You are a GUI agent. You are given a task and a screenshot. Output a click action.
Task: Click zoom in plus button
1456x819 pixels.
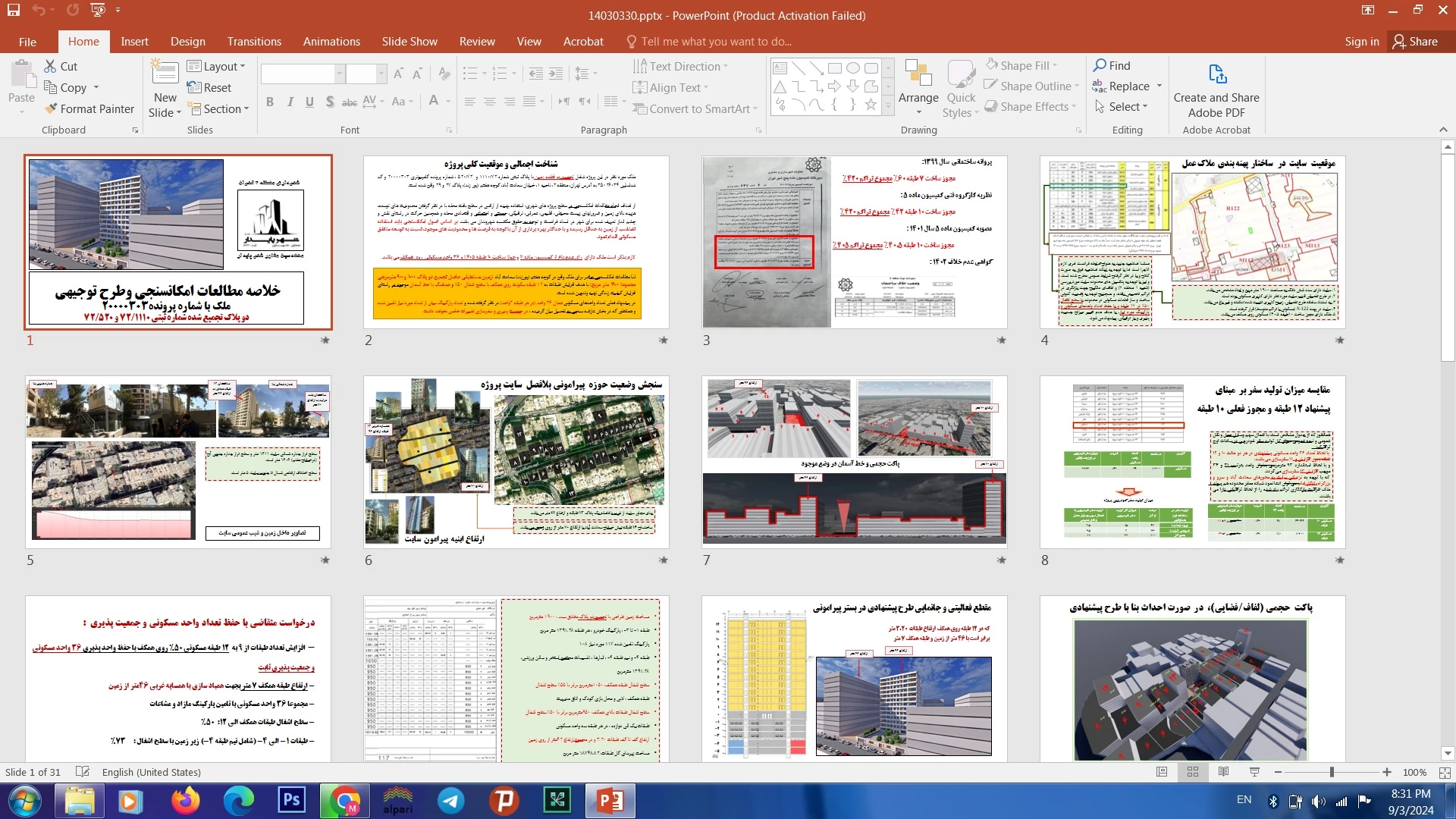1387,772
